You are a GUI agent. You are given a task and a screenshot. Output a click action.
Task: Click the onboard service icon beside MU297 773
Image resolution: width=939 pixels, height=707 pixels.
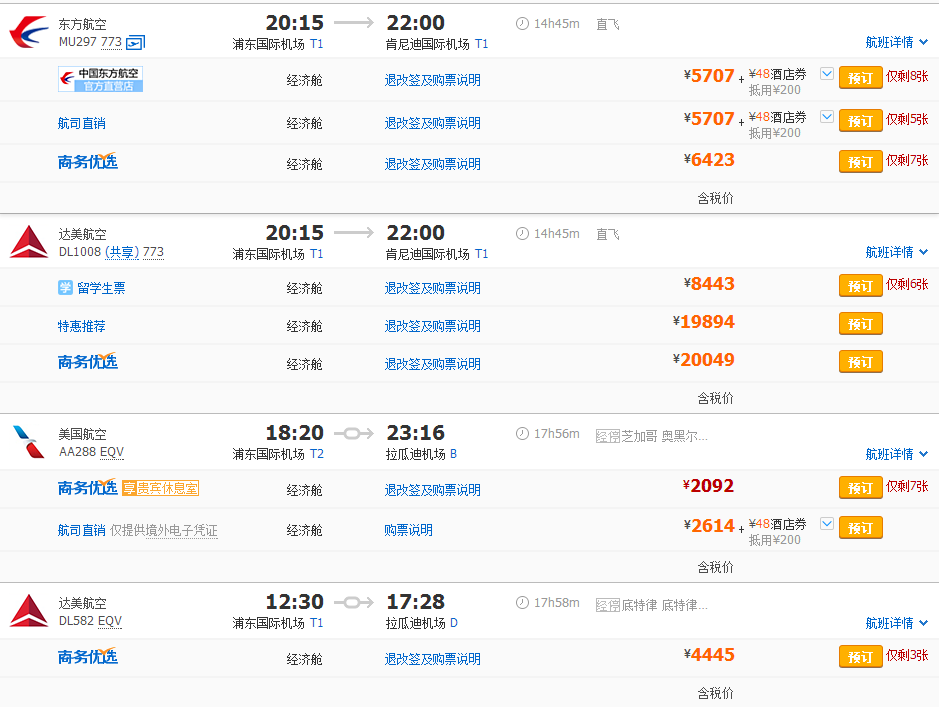coord(136,42)
